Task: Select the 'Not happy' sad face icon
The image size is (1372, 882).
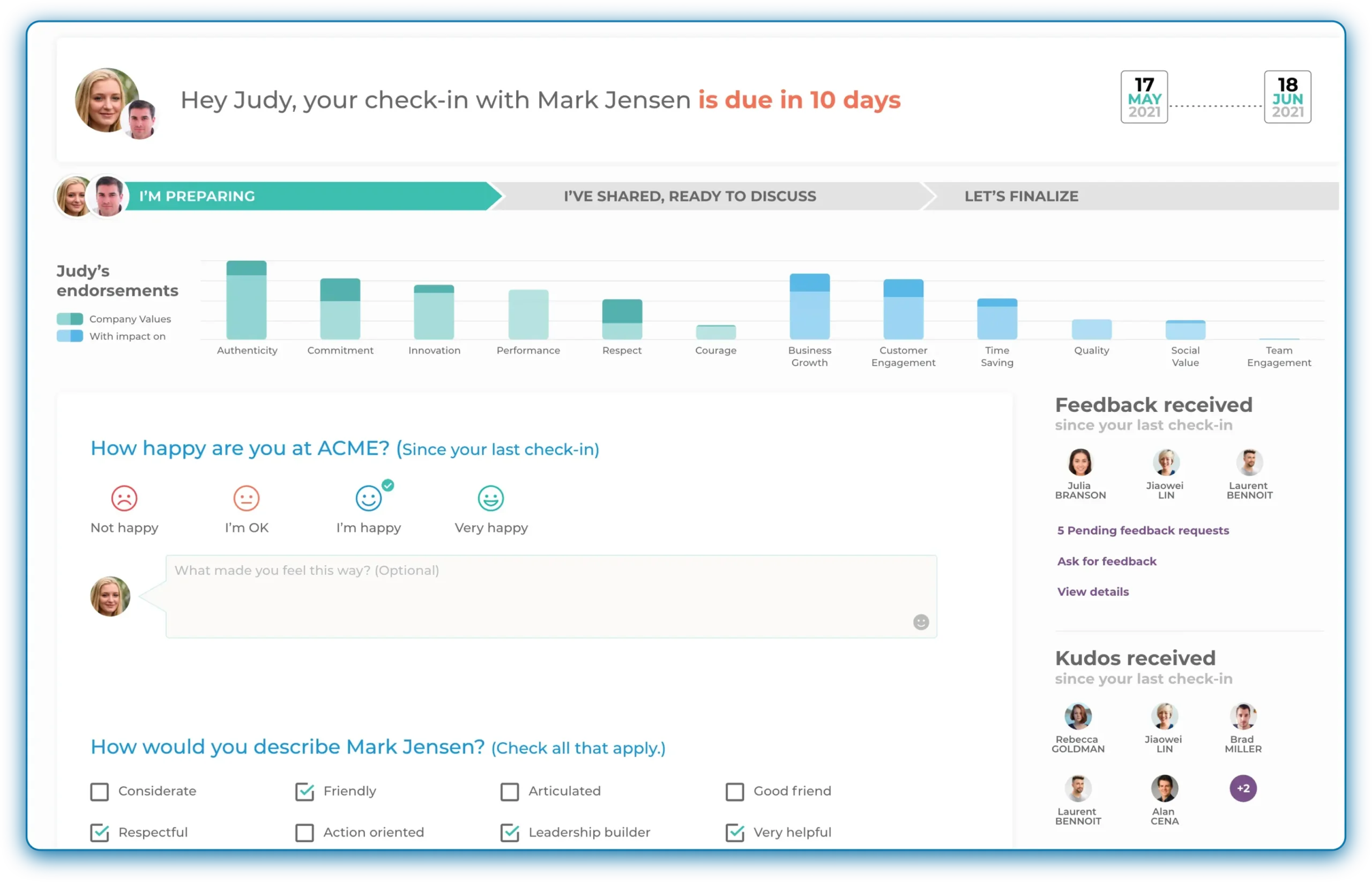Action: pos(125,499)
